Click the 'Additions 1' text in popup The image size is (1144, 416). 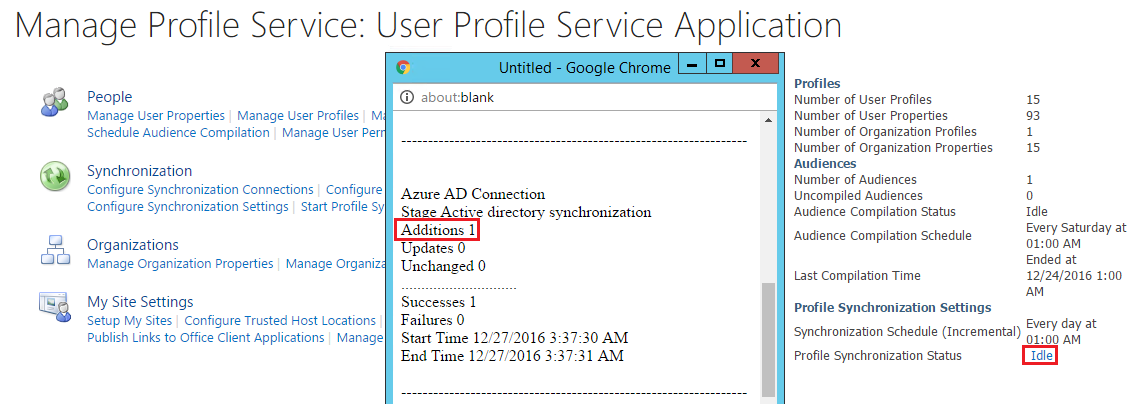[x=438, y=231]
